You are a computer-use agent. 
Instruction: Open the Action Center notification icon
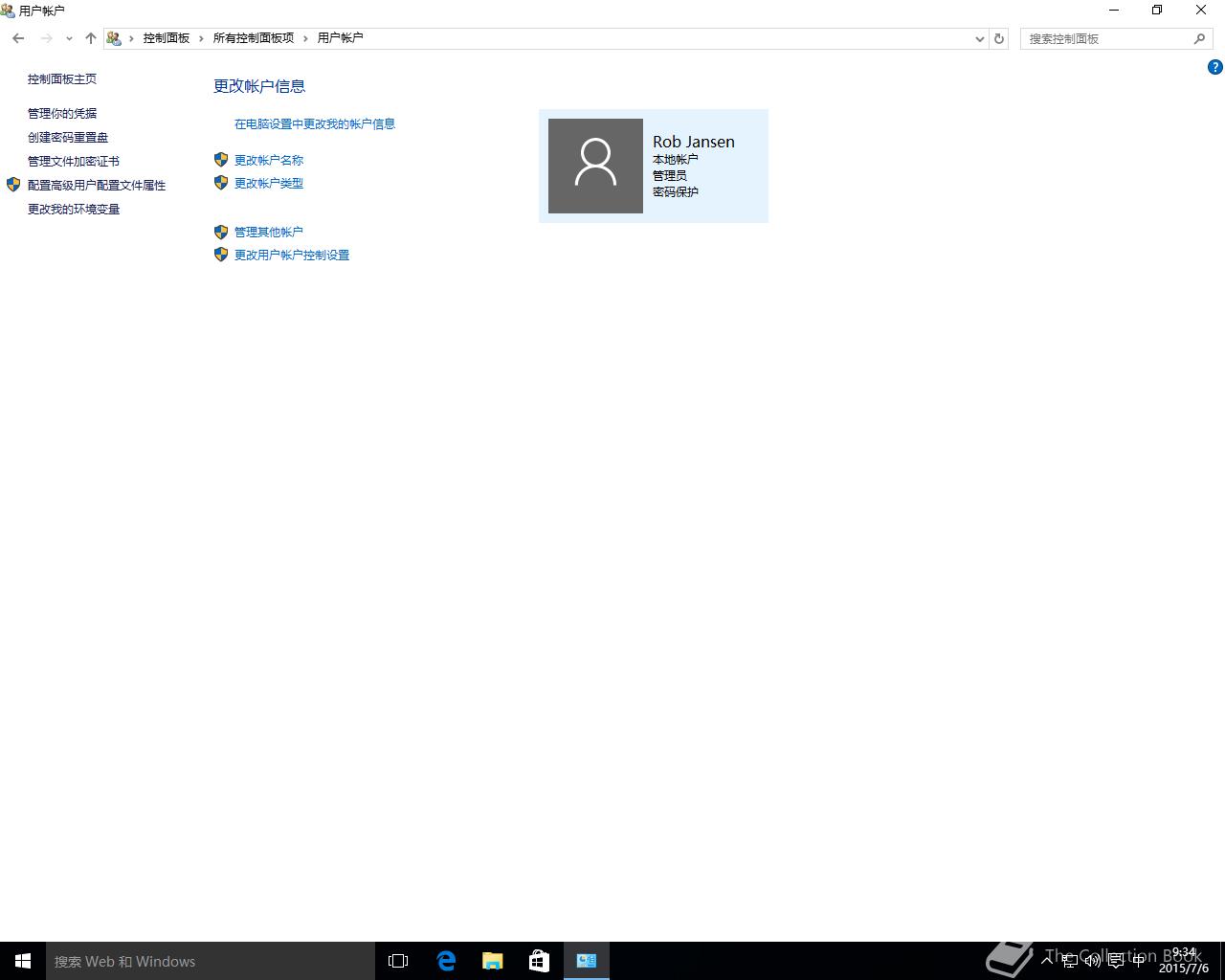click(x=1116, y=961)
